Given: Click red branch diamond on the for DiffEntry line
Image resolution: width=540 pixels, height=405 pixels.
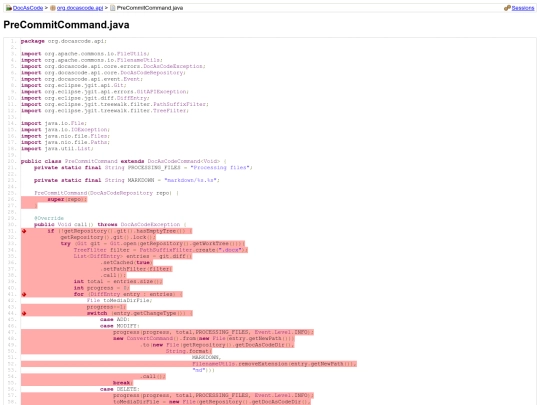Looking at the screenshot, I should point(24,294).
